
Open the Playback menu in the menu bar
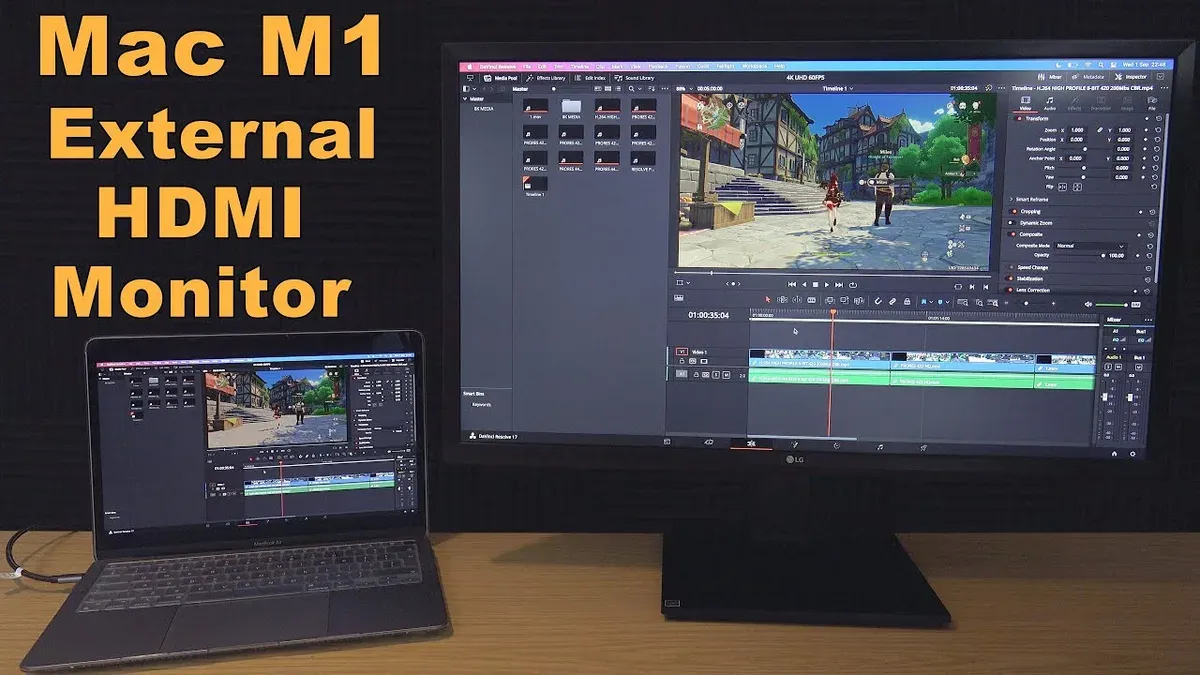[x=659, y=66]
